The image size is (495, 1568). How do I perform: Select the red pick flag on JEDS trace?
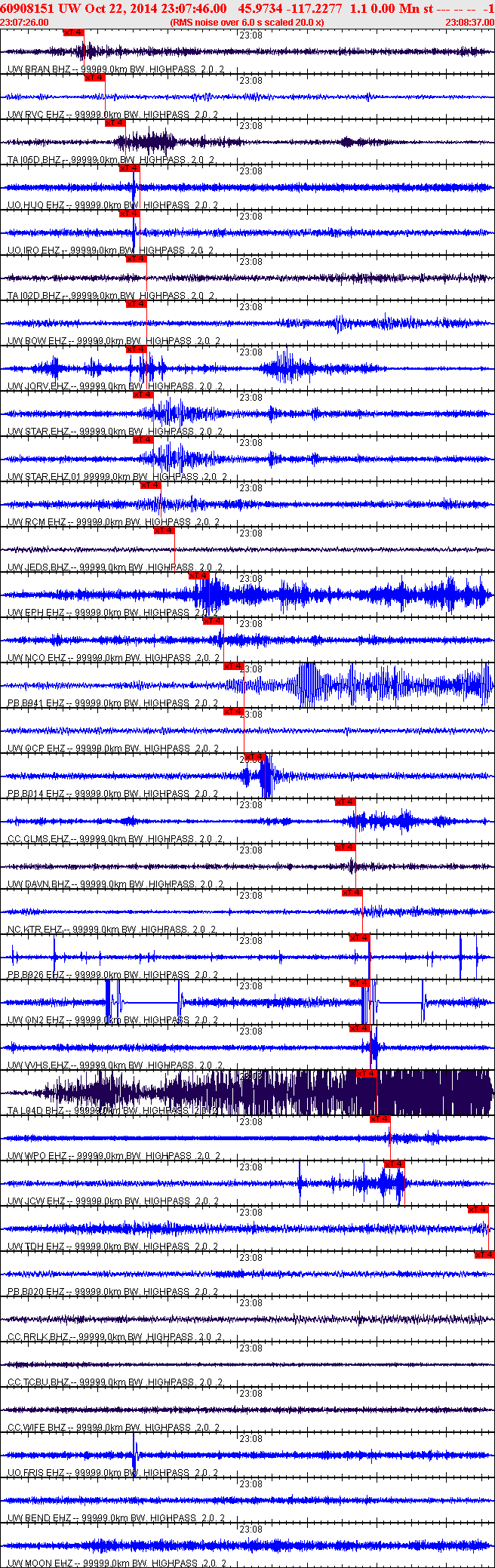(164, 530)
